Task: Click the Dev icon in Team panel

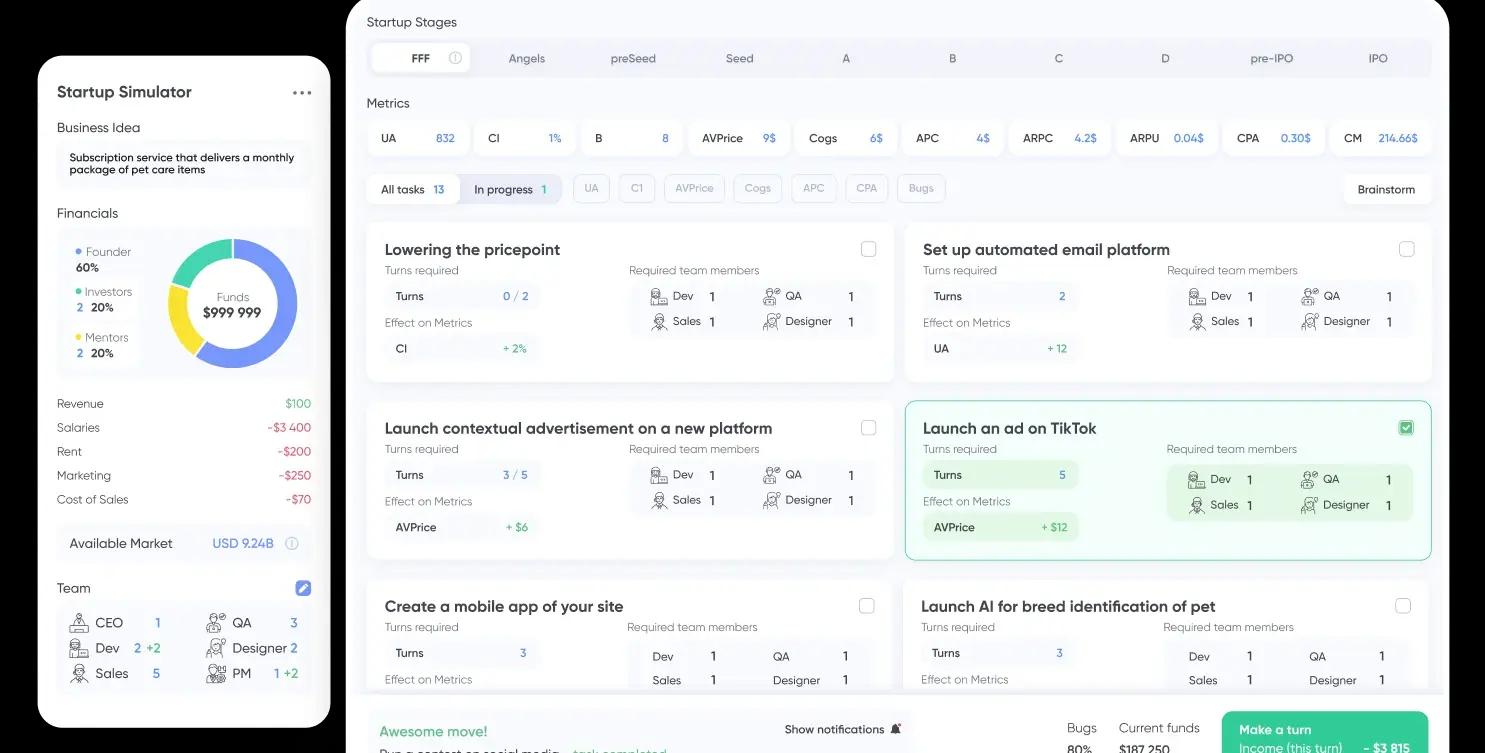Action: pyautogui.click(x=79, y=648)
